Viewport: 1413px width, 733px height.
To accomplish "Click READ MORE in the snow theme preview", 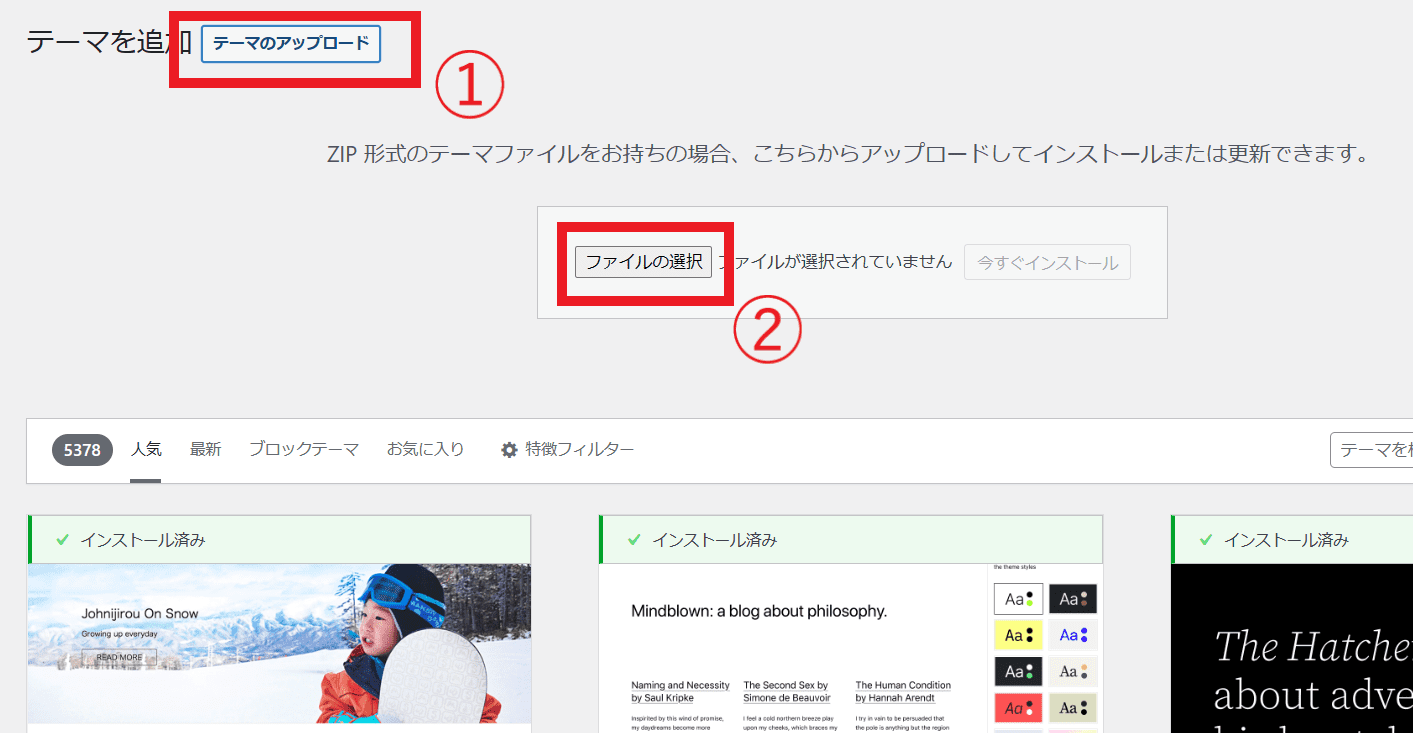I will [x=119, y=657].
